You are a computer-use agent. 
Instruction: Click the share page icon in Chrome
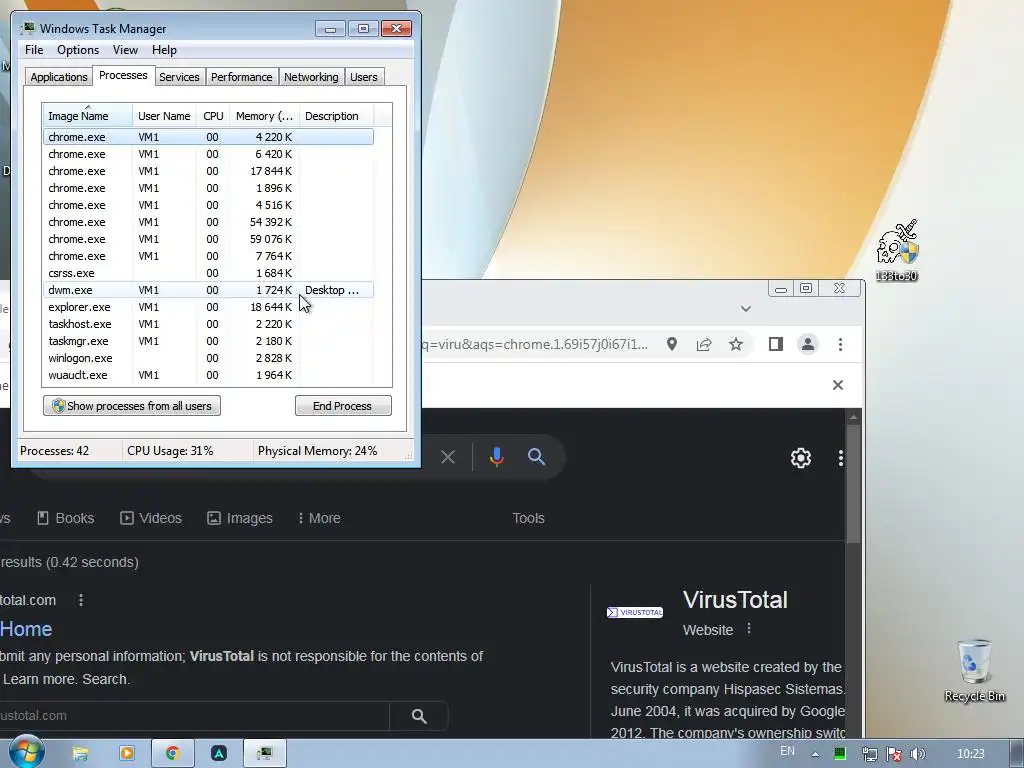click(x=704, y=344)
